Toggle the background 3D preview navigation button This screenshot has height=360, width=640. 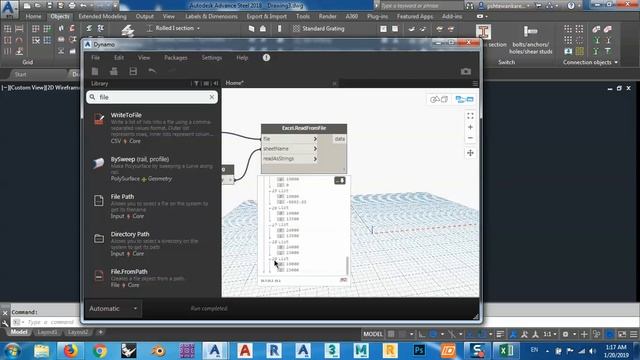pyautogui.click(x=439, y=99)
